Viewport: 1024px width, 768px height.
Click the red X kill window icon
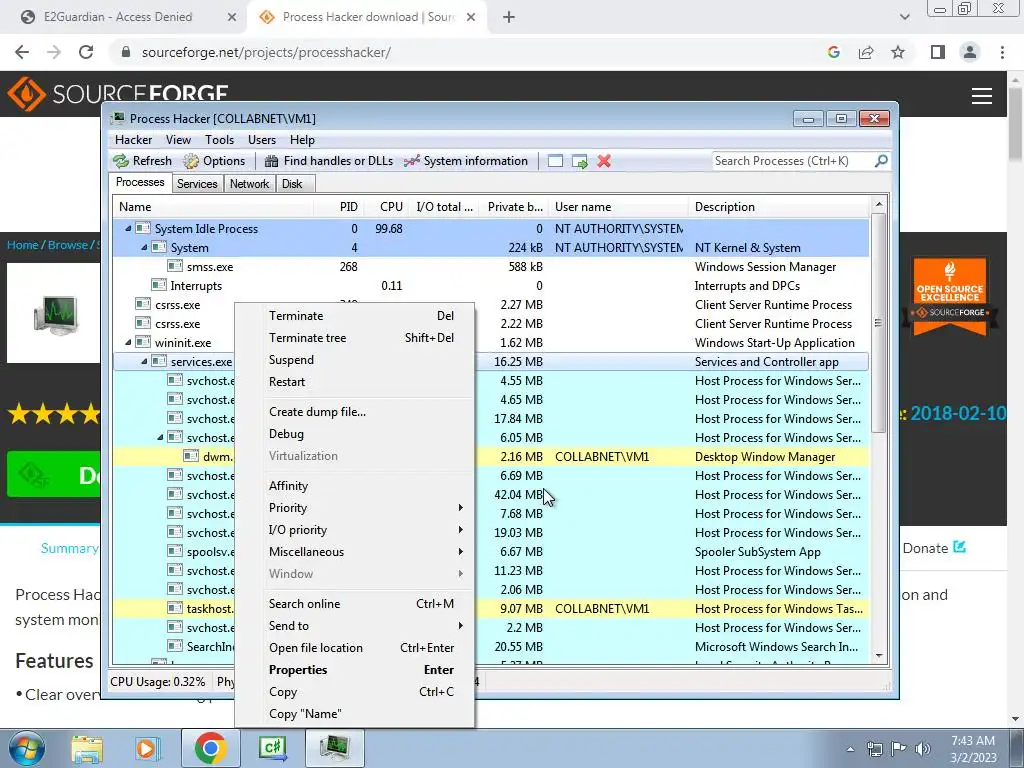(x=604, y=161)
